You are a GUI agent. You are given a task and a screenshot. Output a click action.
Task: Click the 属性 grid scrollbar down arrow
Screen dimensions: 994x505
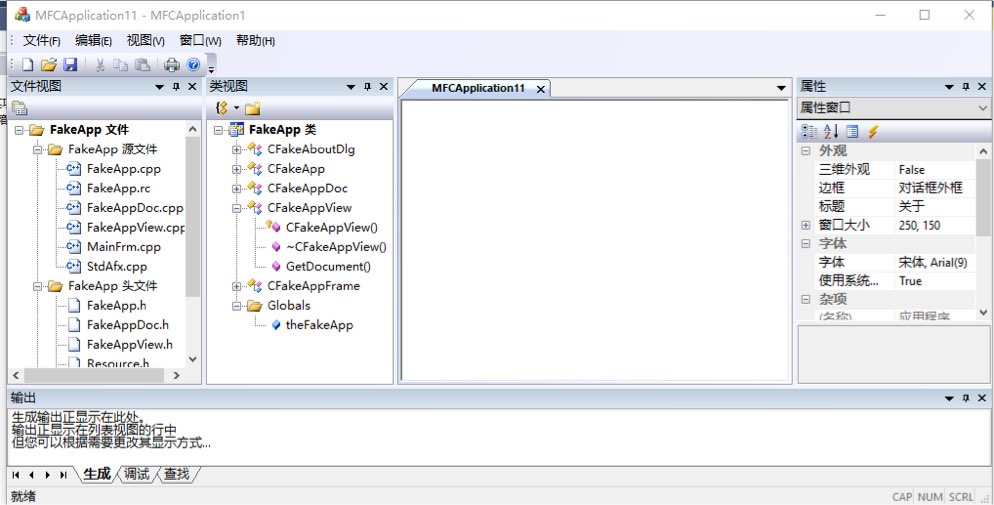point(983,312)
